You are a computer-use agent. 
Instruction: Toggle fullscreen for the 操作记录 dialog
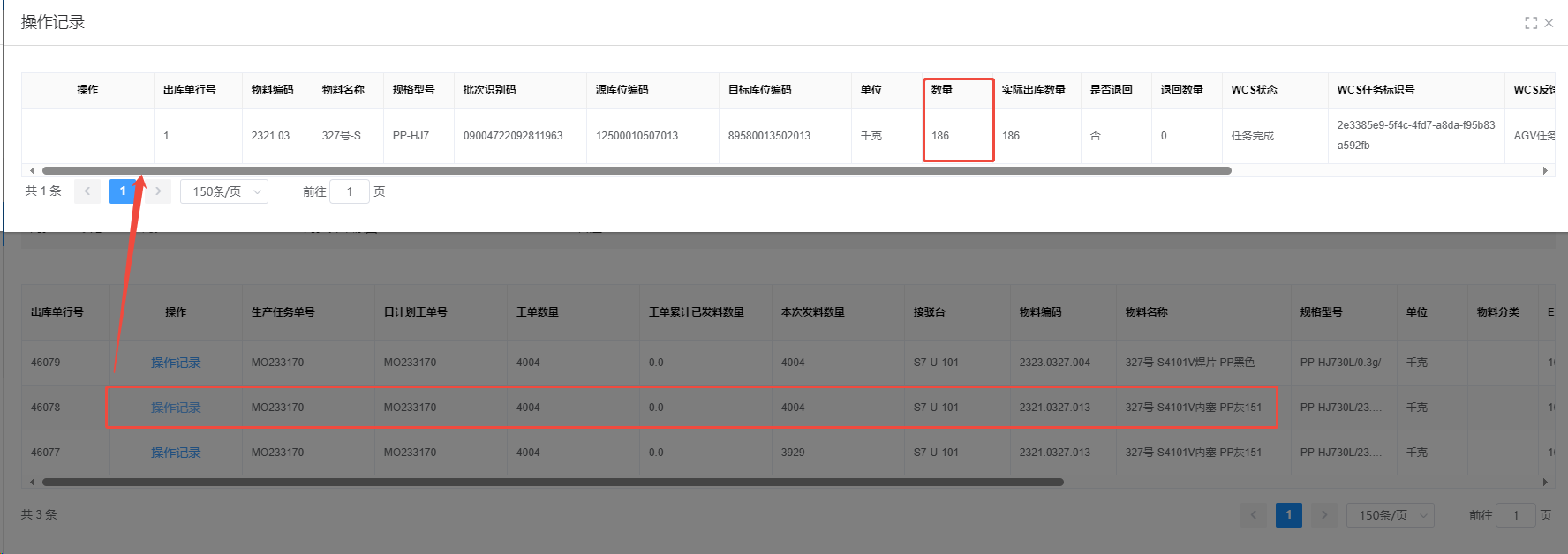tap(1531, 23)
